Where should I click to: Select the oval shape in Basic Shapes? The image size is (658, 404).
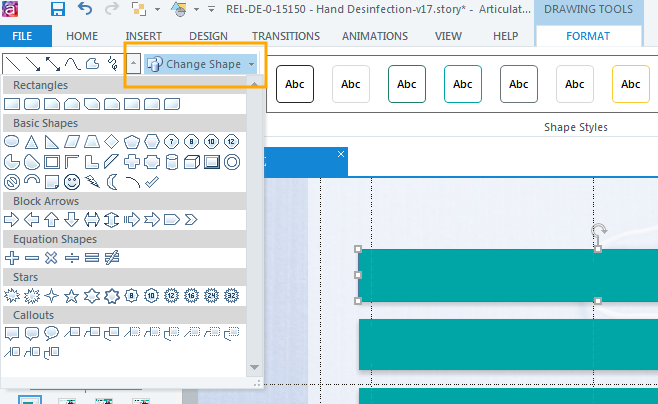[11, 142]
